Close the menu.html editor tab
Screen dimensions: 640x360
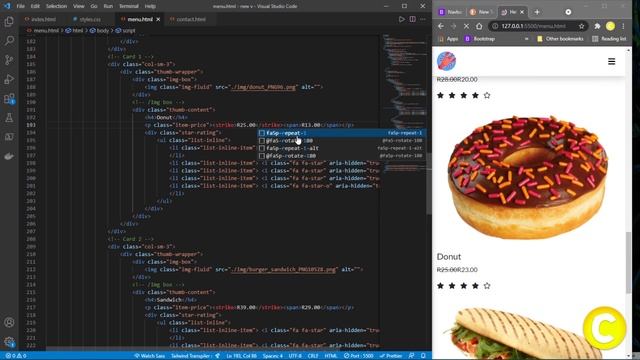[158, 19]
